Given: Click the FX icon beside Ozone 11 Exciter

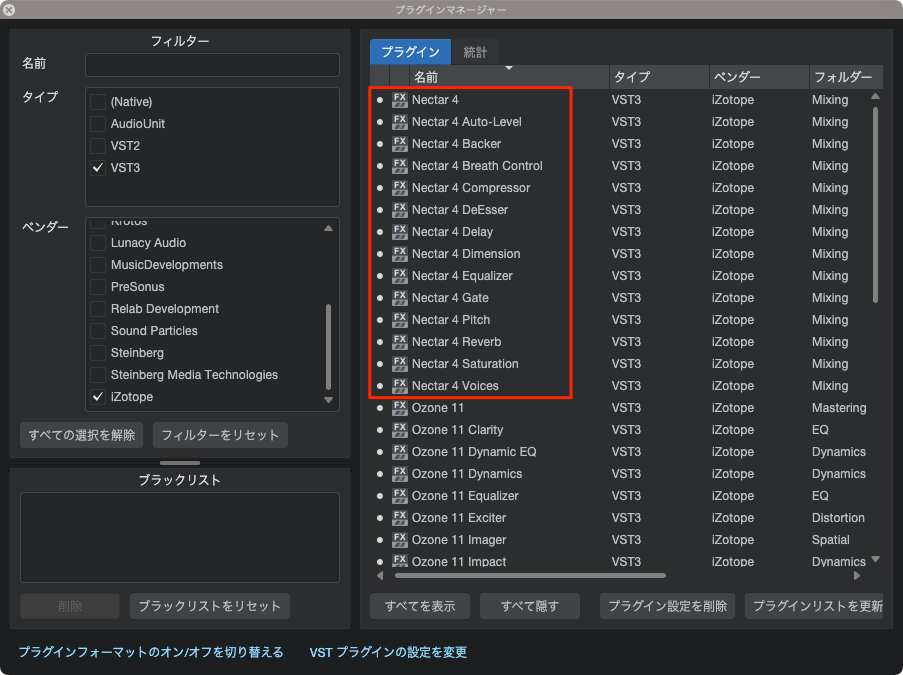Looking at the screenshot, I should 400,518.
